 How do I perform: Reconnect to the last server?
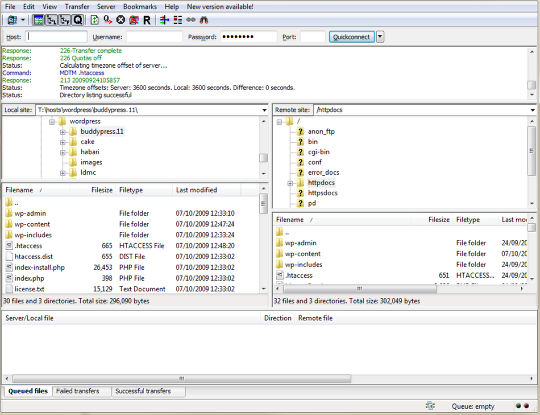(x=147, y=20)
